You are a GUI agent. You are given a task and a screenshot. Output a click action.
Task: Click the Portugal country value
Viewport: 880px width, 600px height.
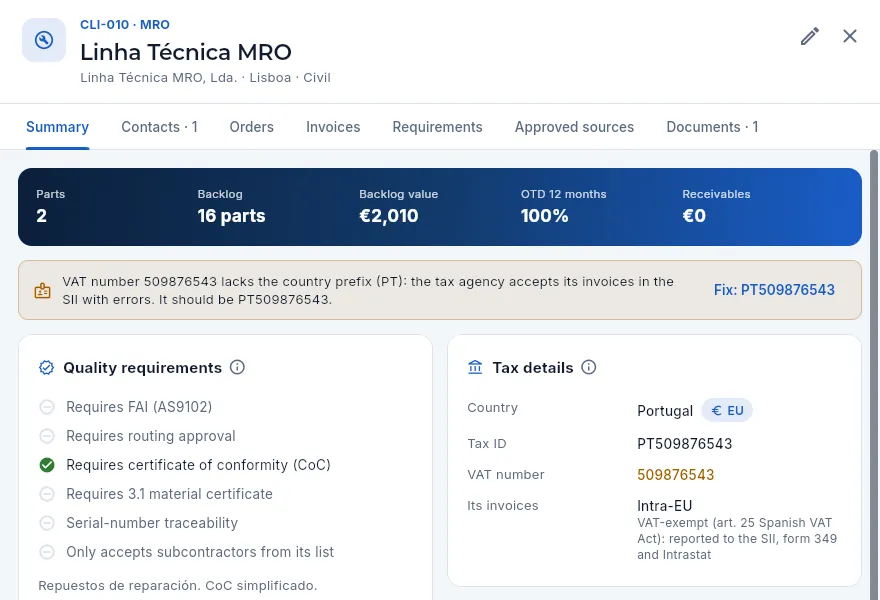664,411
